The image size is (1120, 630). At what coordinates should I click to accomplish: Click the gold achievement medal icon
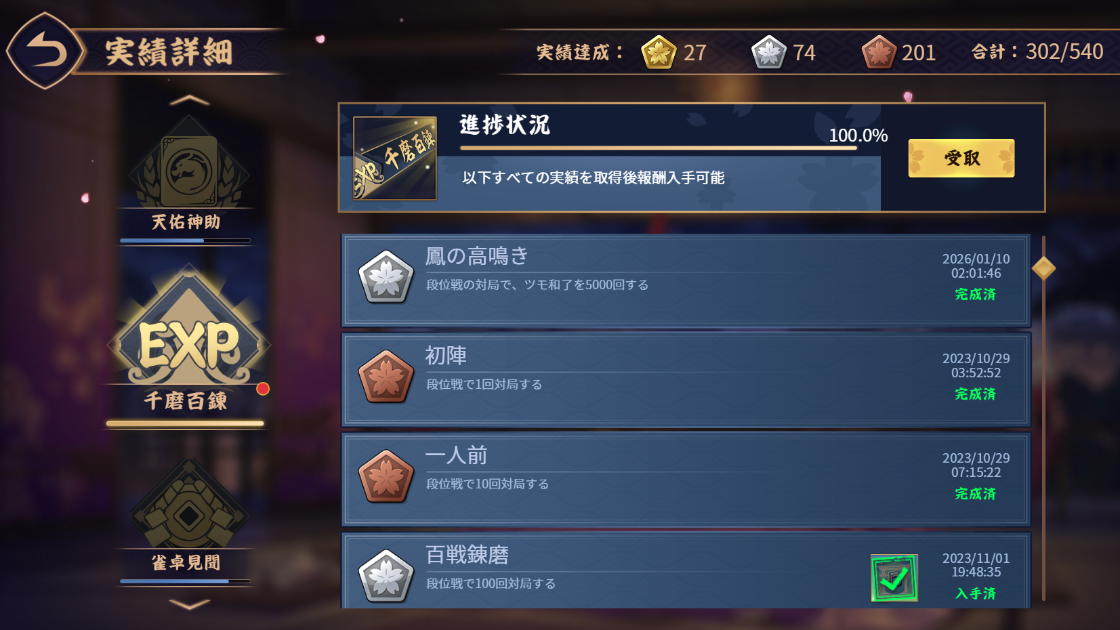click(x=659, y=52)
